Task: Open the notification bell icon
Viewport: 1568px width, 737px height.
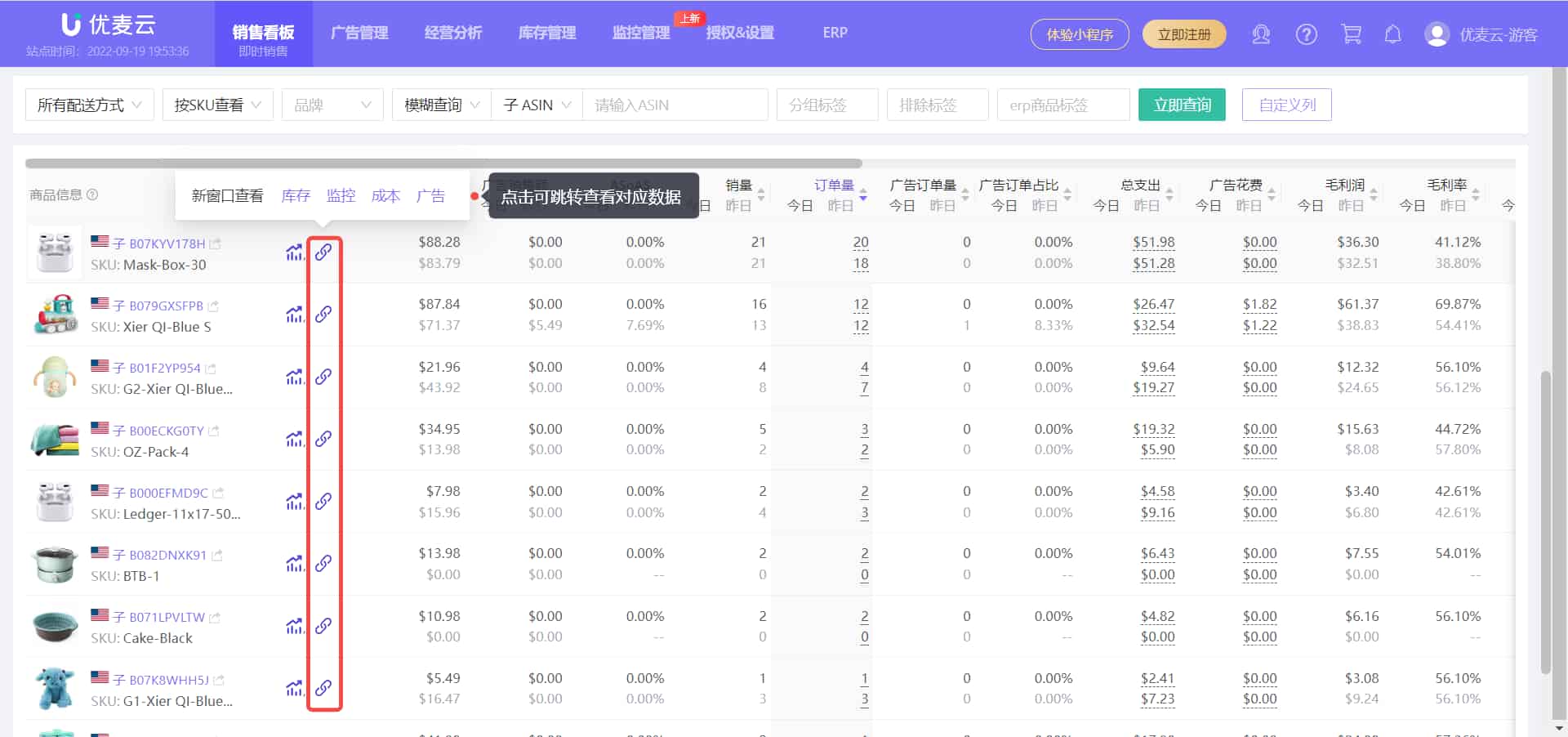Action: click(1393, 34)
